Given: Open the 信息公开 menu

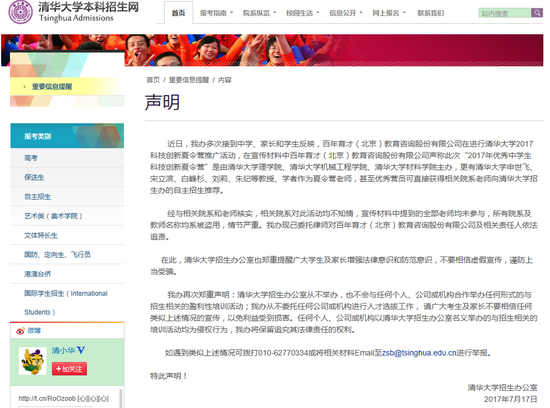Looking at the screenshot, I should pos(342,13).
